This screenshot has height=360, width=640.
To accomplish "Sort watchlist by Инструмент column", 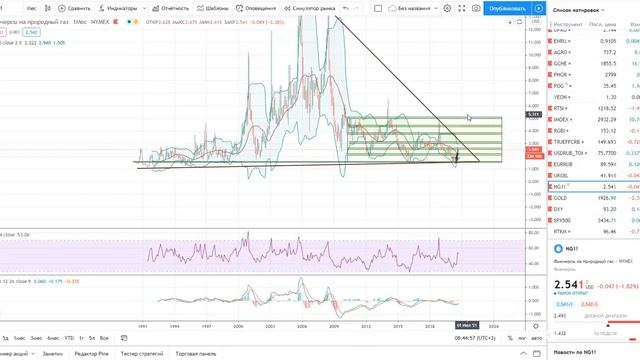I will pos(568,24).
